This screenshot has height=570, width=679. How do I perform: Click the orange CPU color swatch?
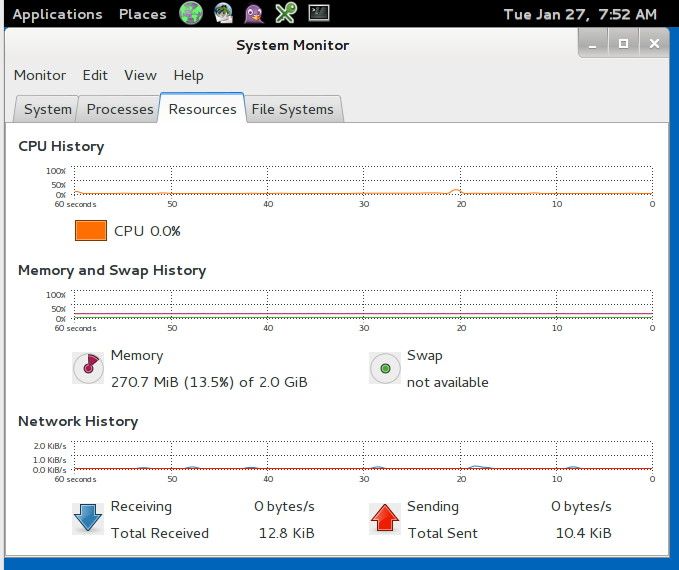(x=90, y=231)
